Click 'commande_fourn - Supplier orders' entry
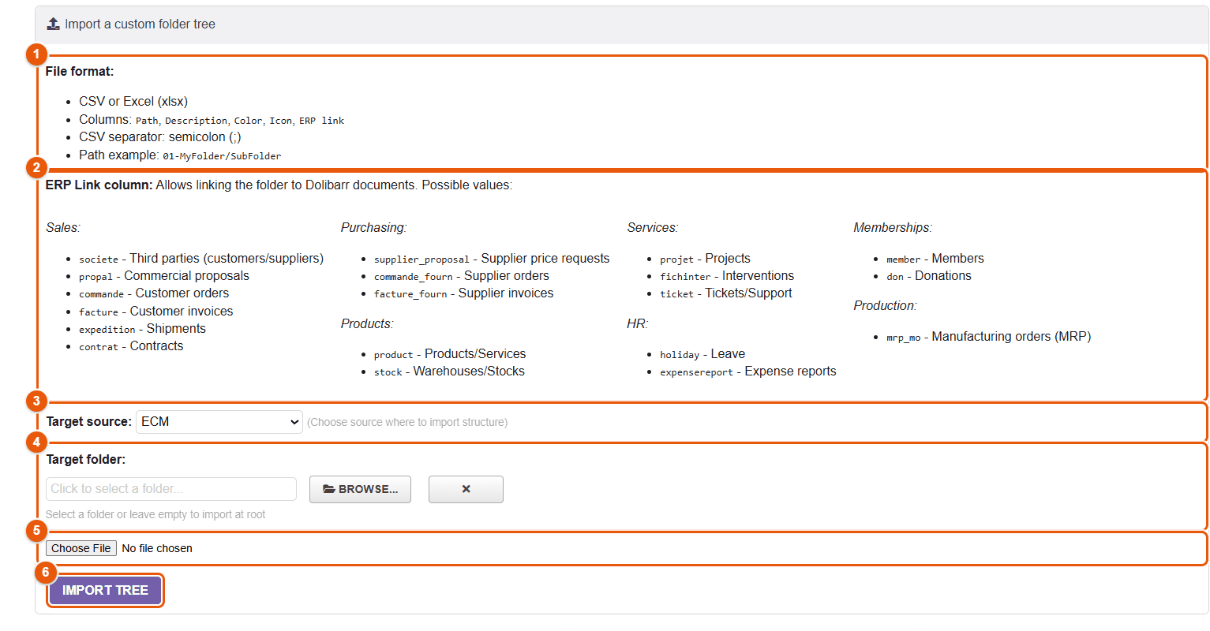 (462, 276)
